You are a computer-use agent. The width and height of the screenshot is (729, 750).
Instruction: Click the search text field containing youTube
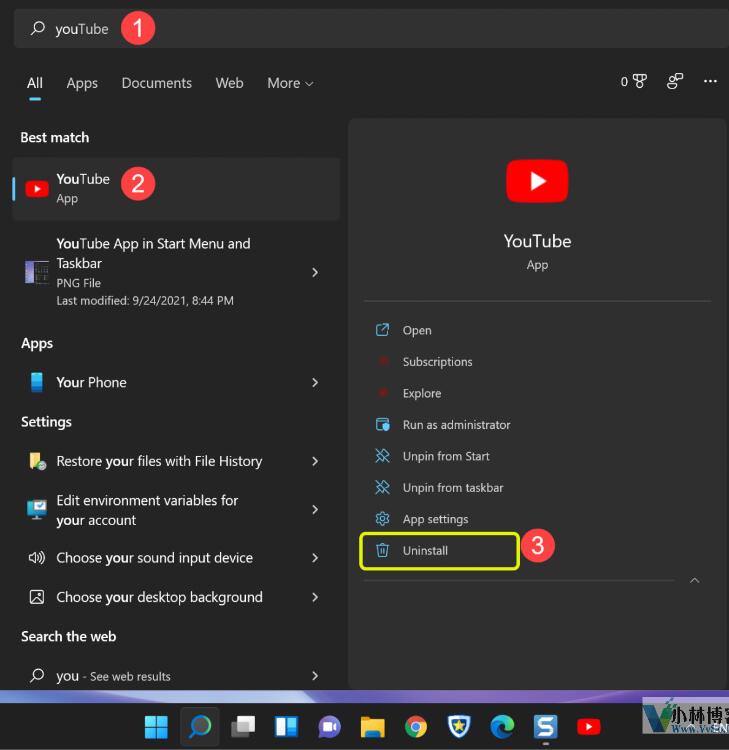click(371, 28)
